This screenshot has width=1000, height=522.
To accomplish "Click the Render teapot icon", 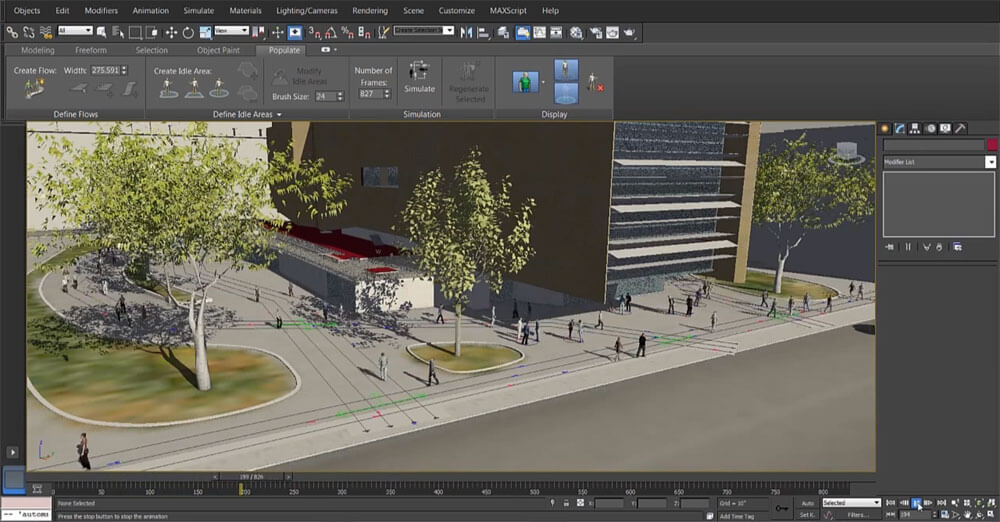I will (630, 32).
